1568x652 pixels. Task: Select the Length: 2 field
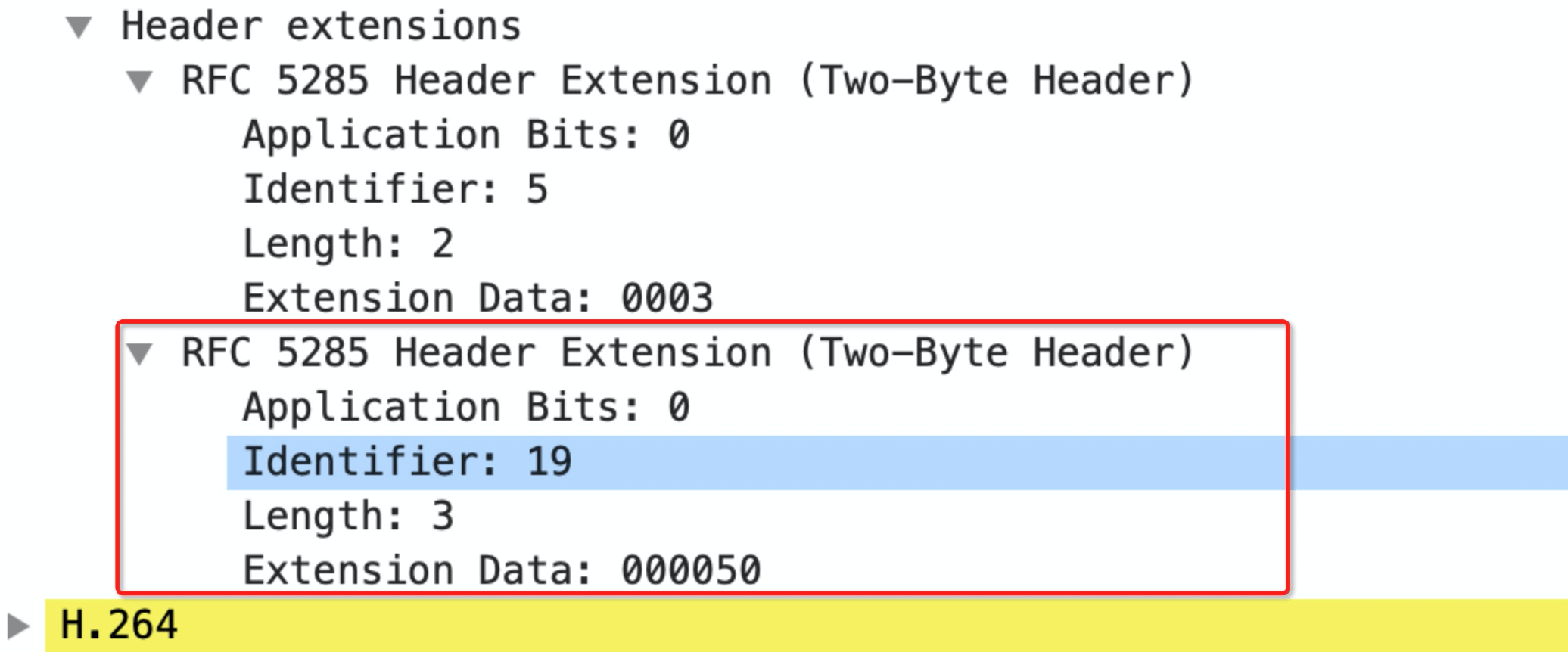click(347, 244)
